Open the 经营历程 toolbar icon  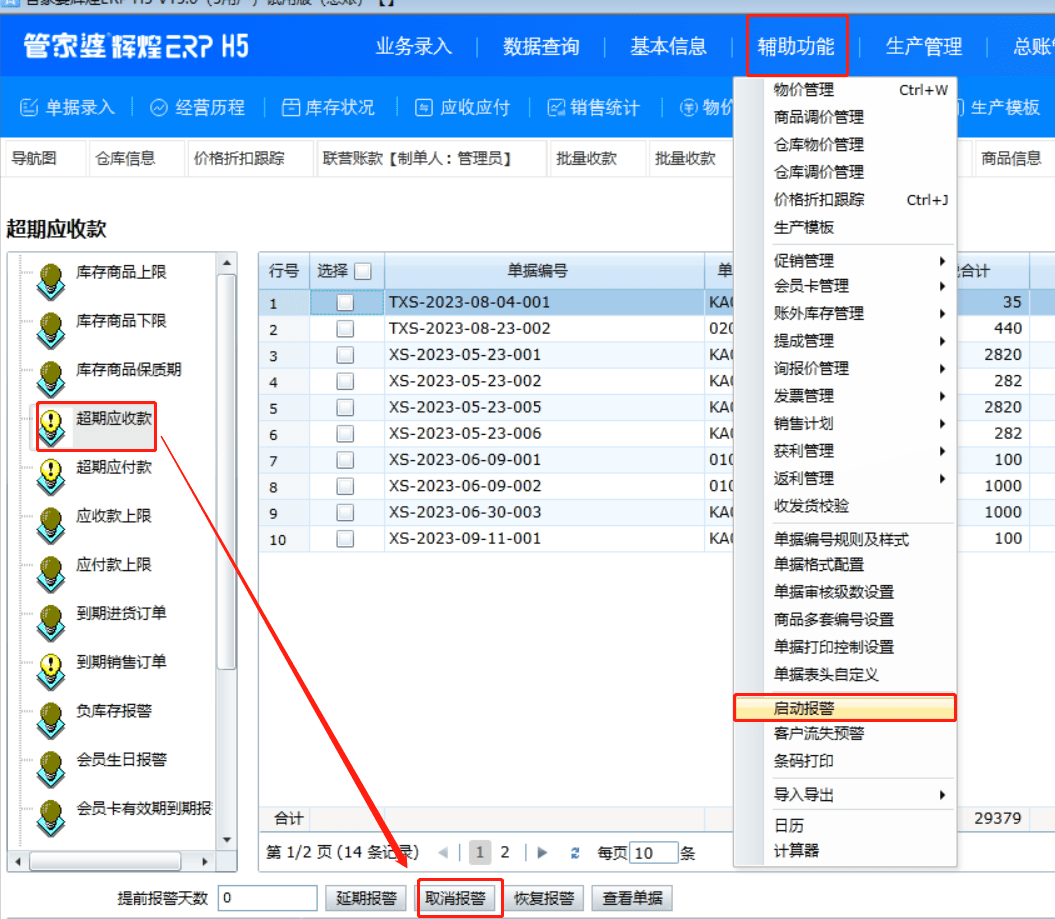coord(159,108)
